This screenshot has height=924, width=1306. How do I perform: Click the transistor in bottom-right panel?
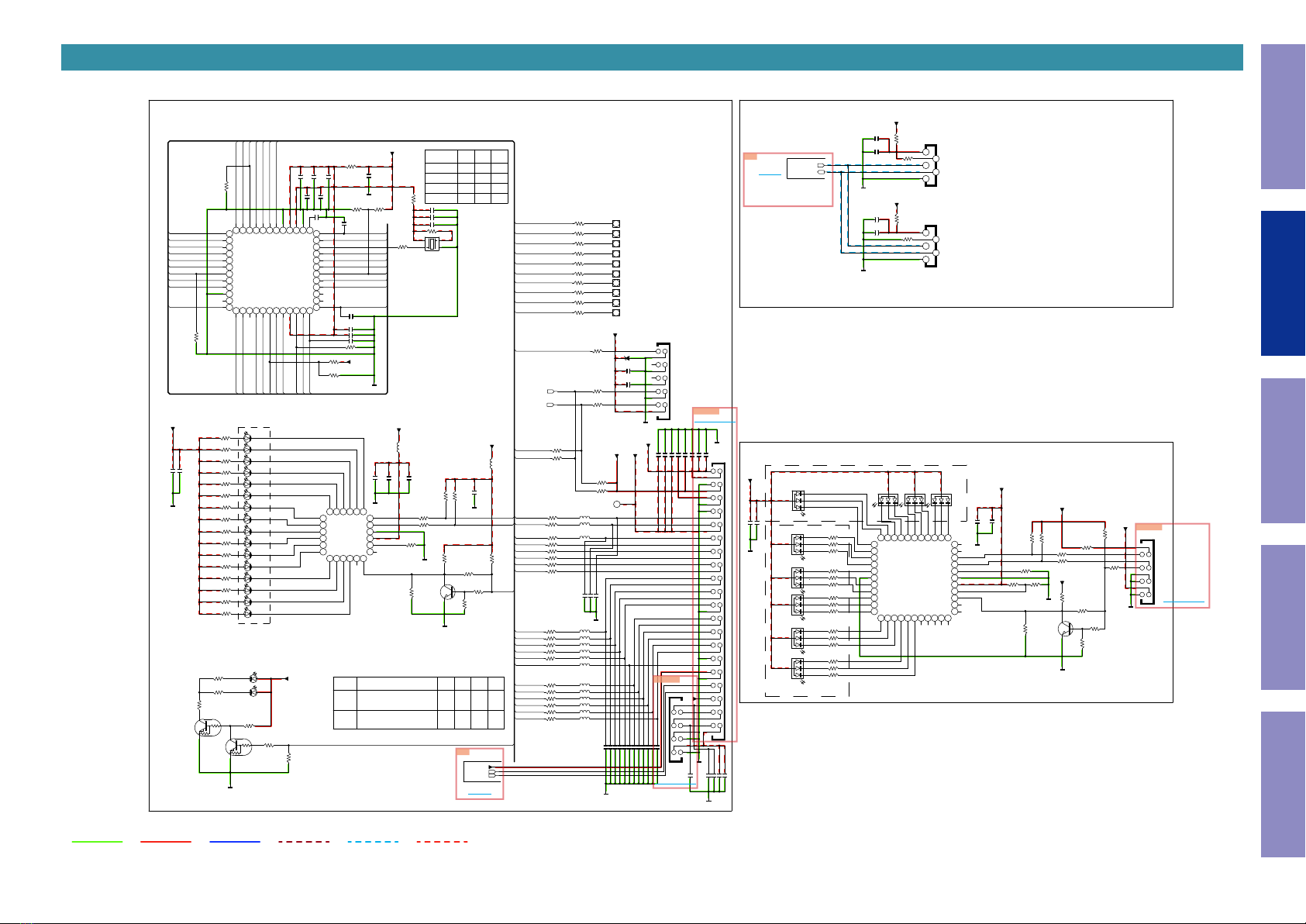point(1066,629)
